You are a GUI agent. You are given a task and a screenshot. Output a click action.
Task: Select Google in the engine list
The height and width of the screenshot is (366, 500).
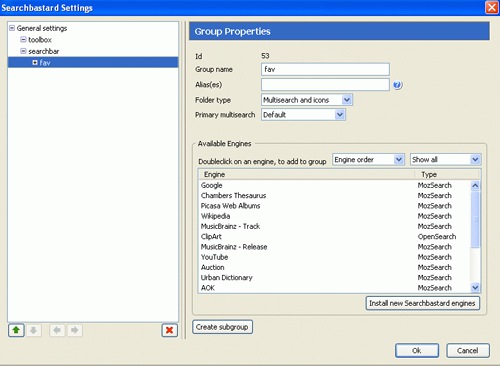(334, 185)
